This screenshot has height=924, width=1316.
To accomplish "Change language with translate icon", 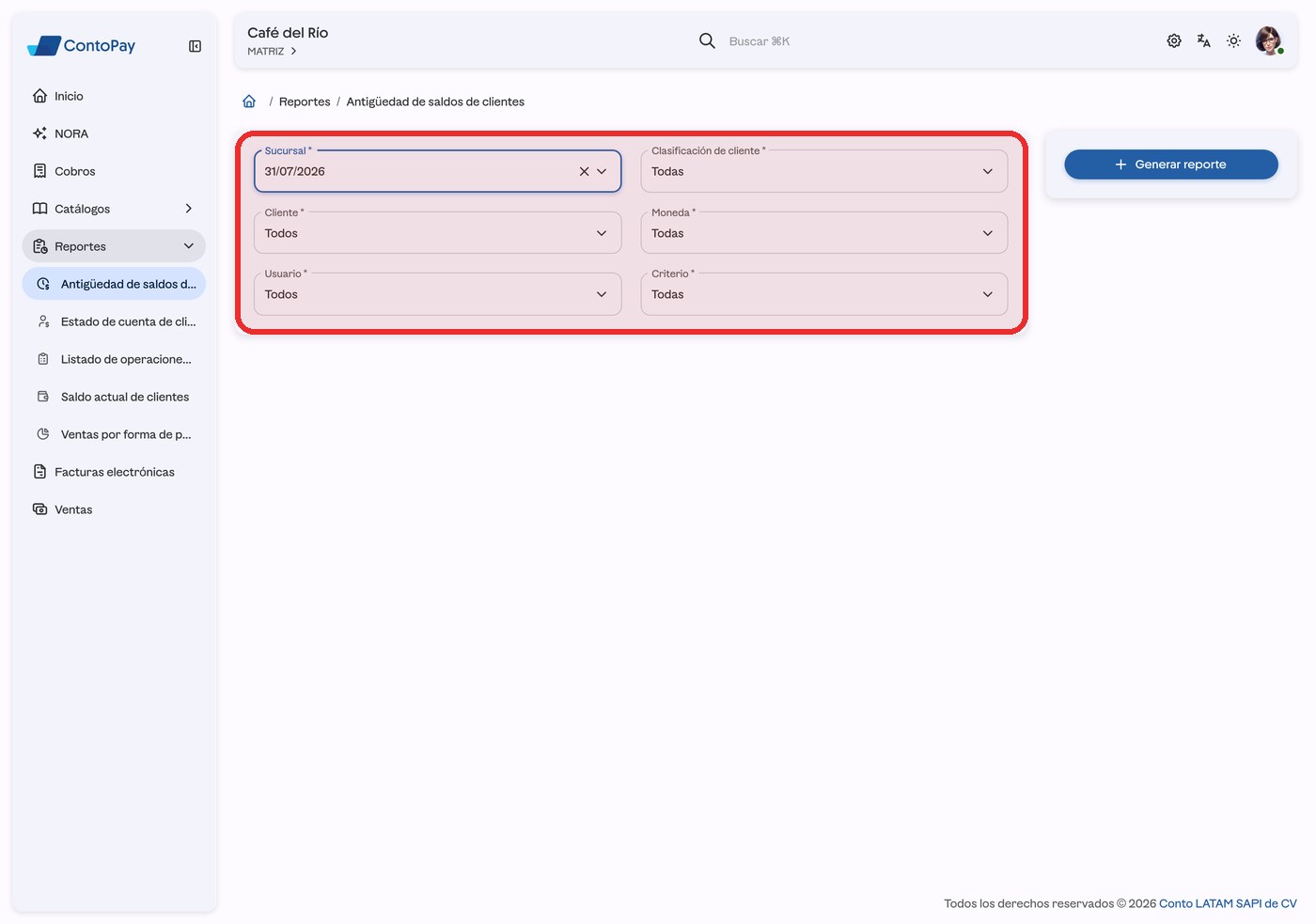I will (x=1204, y=40).
